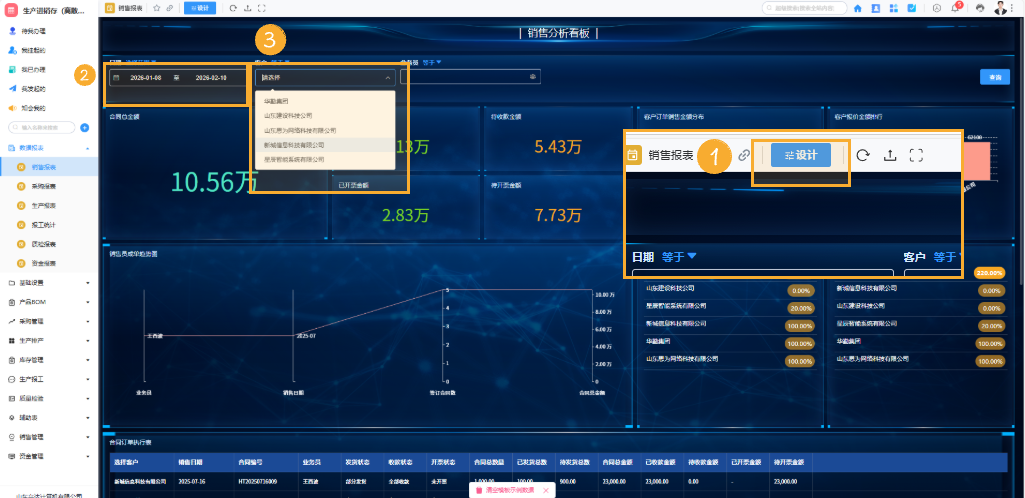The width and height of the screenshot is (1025, 498).
Task: Open notifications via the bell icon
Action: tap(955, 8)
